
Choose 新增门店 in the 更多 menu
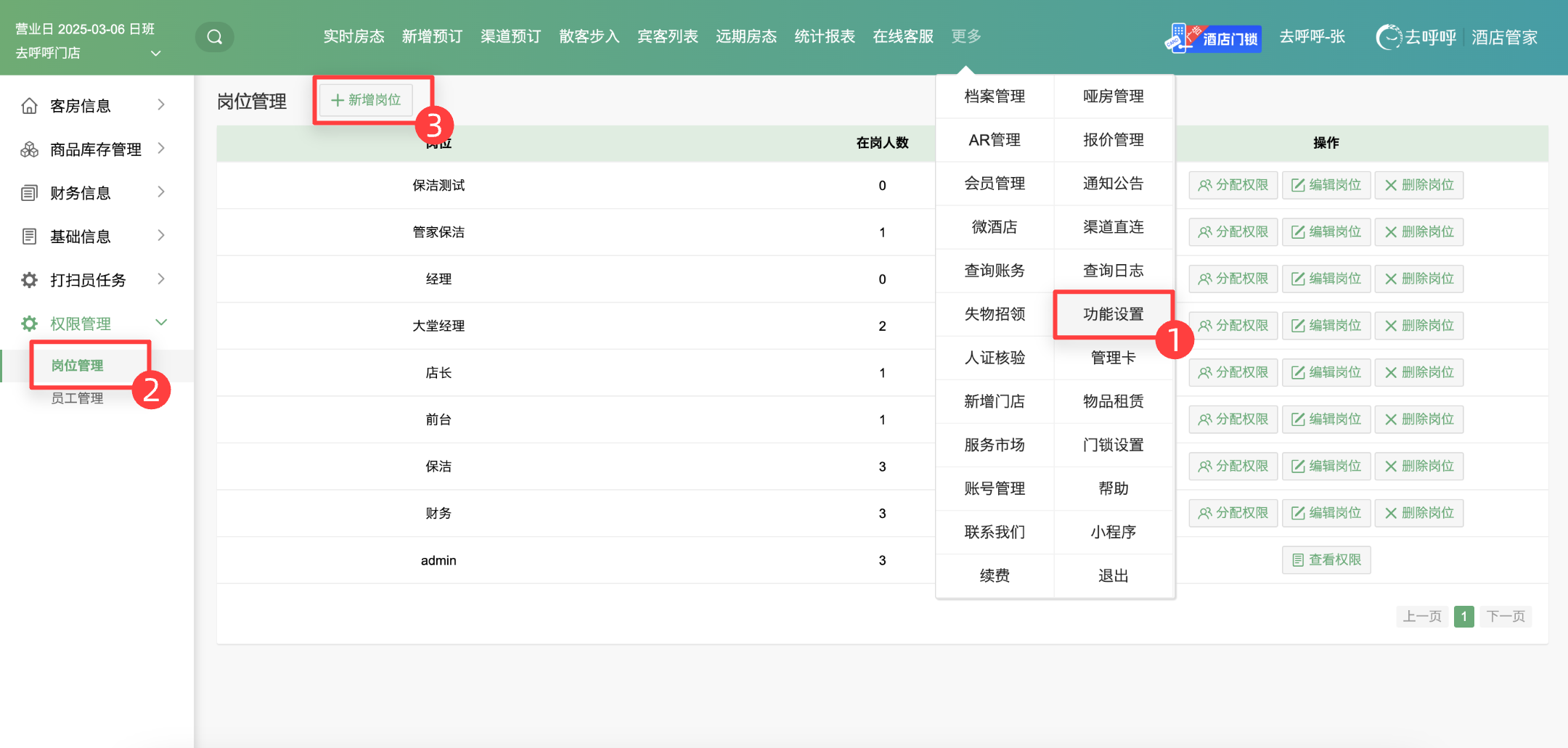tap(995, 401)
